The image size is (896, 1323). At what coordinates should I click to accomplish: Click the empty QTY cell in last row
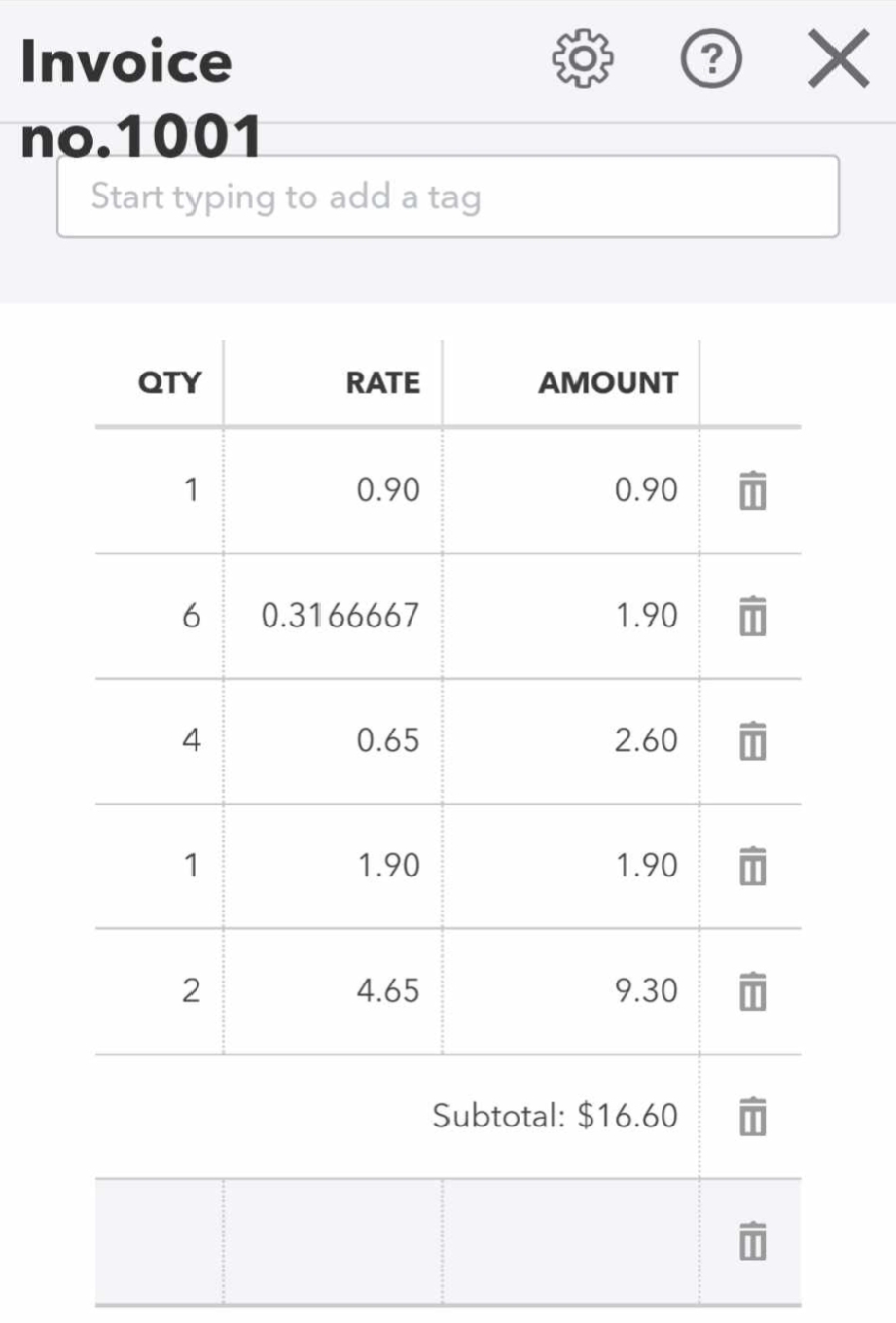pyautogui.click(x=161, y=1241)
